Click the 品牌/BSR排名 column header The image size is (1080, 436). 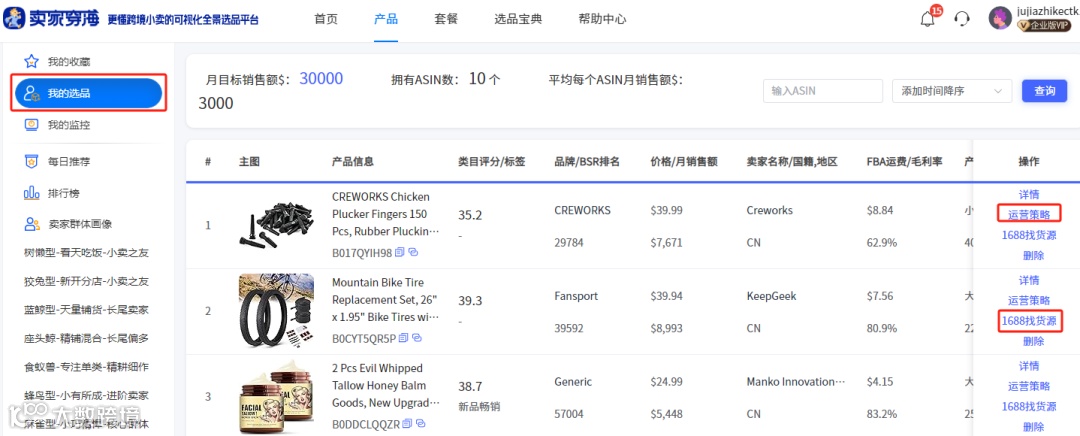point(587,162)
